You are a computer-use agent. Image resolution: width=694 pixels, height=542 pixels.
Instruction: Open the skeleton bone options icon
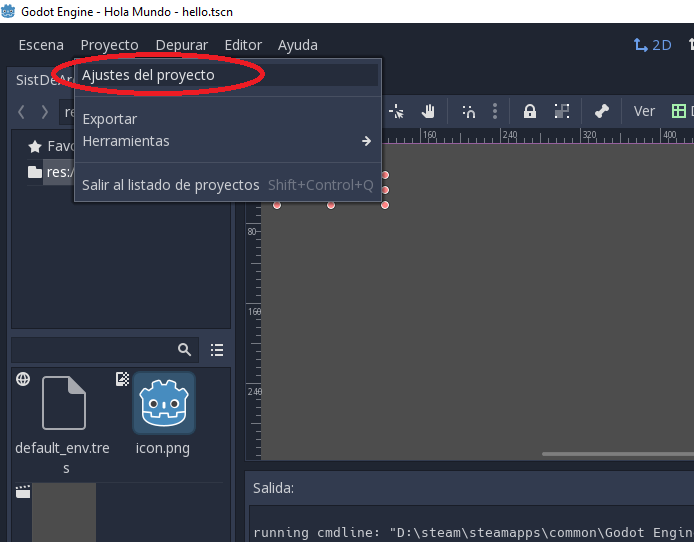[601, 111]
